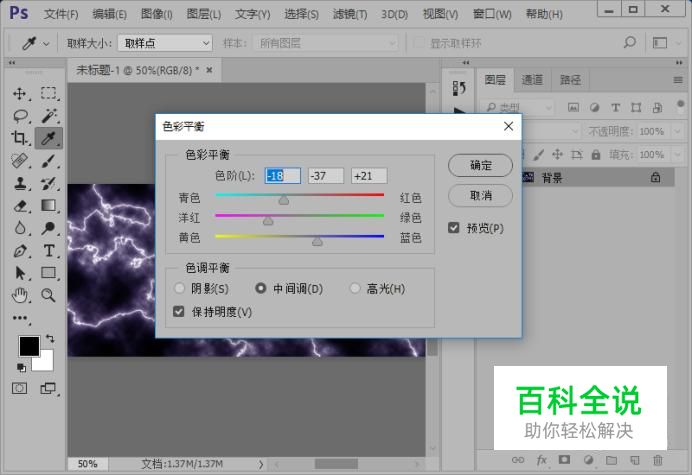692x475 pixels.
Task: Click the first 色阶 field showing -18
Action: point(282,176)
